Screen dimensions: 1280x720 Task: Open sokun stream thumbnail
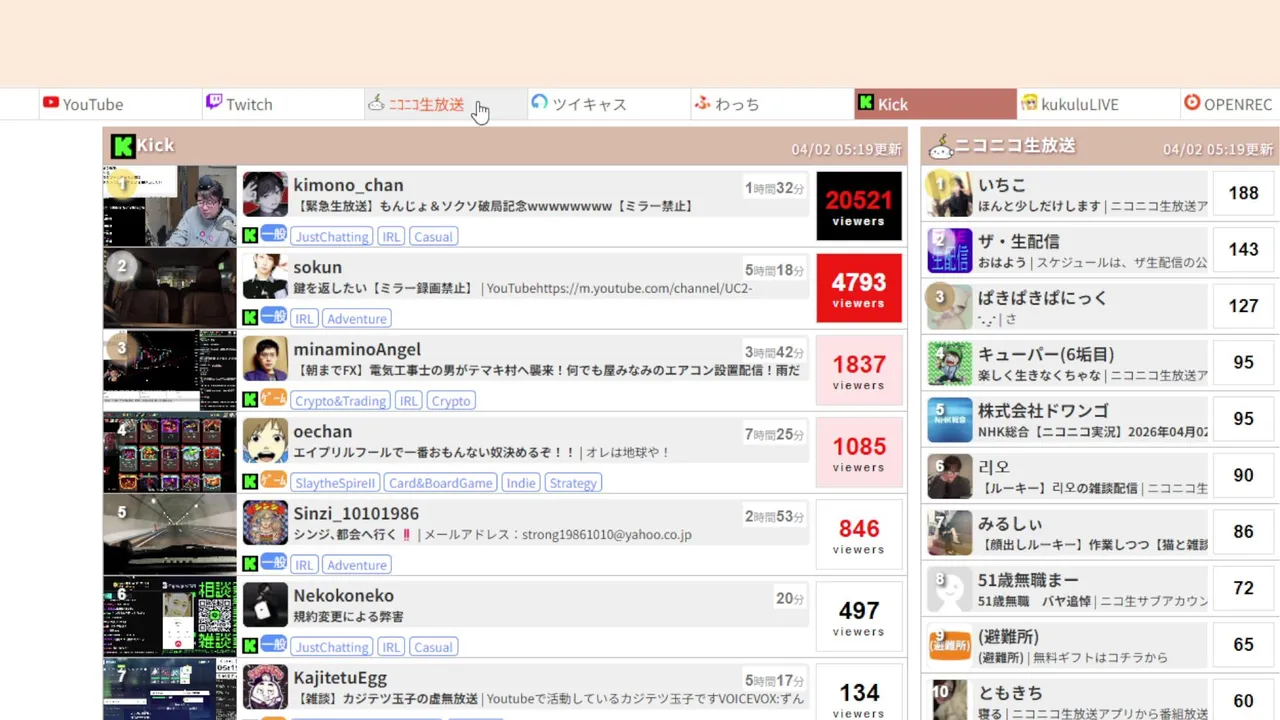tap(170, 288)
